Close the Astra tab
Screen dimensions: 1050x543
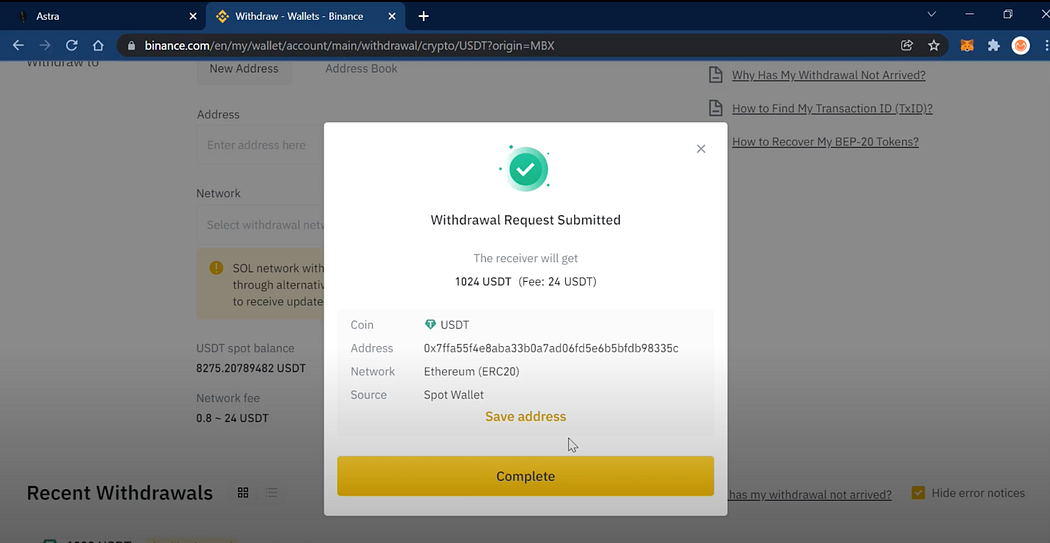[x=193, y=16]
